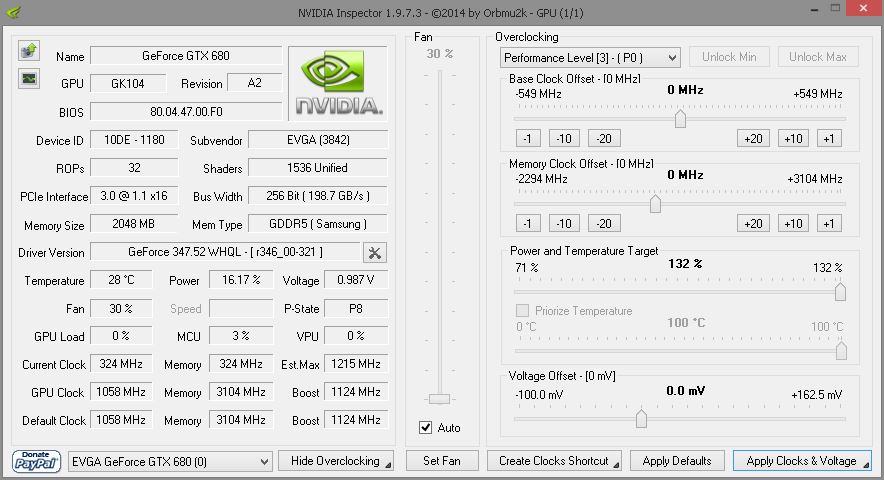Screen dimensions: 884x480
Task: Click Base Clock Offset -1 button
Action: 528,139
